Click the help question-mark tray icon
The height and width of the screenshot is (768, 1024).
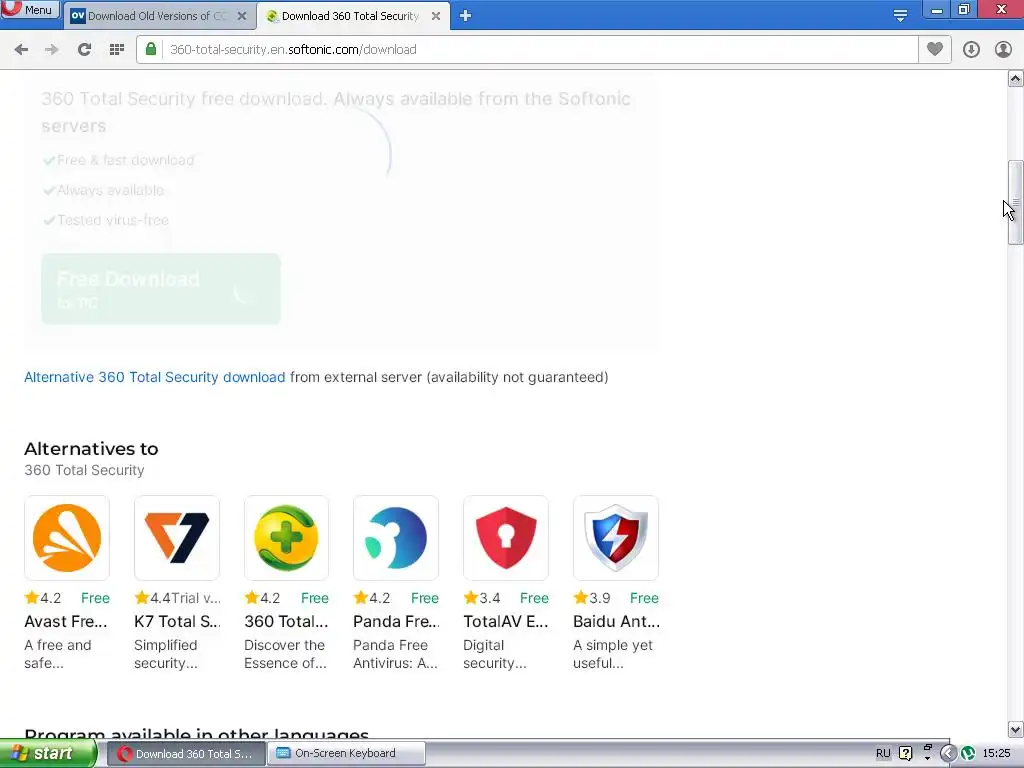[x=905, y=753]
